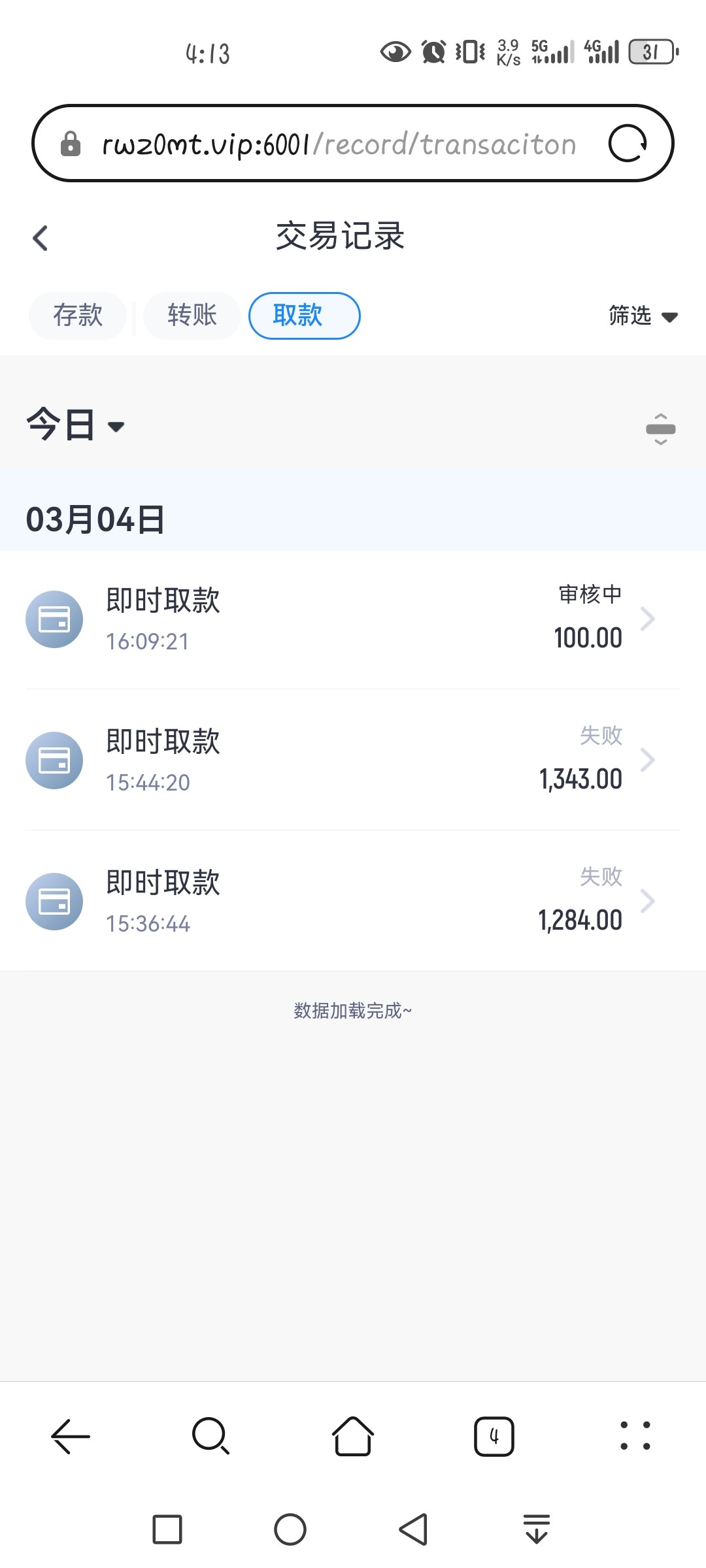Go back using the header back chevron

click(x=41, y=238)
